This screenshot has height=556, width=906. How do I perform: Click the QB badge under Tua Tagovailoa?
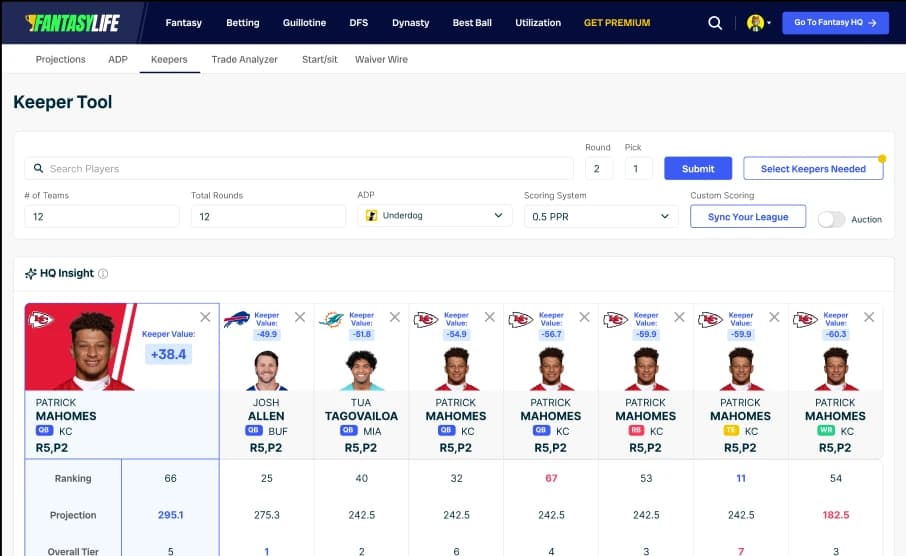click(x=348, y=431)
